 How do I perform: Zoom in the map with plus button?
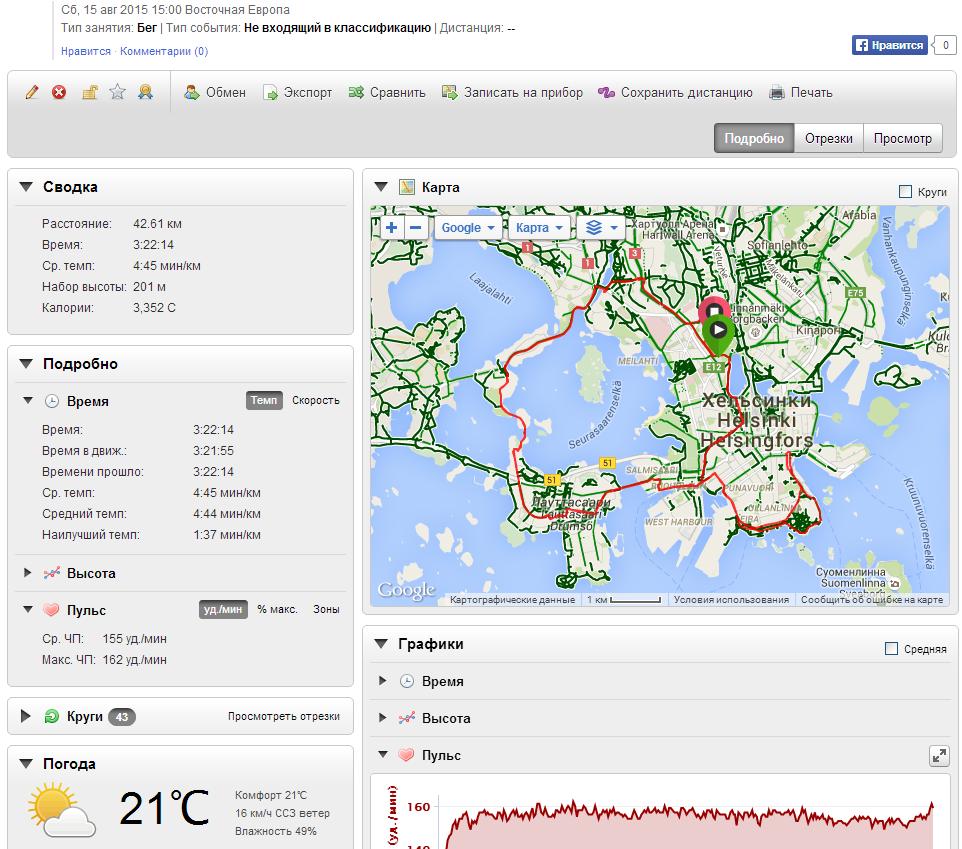pyautogui.click(x=391, y=228)
